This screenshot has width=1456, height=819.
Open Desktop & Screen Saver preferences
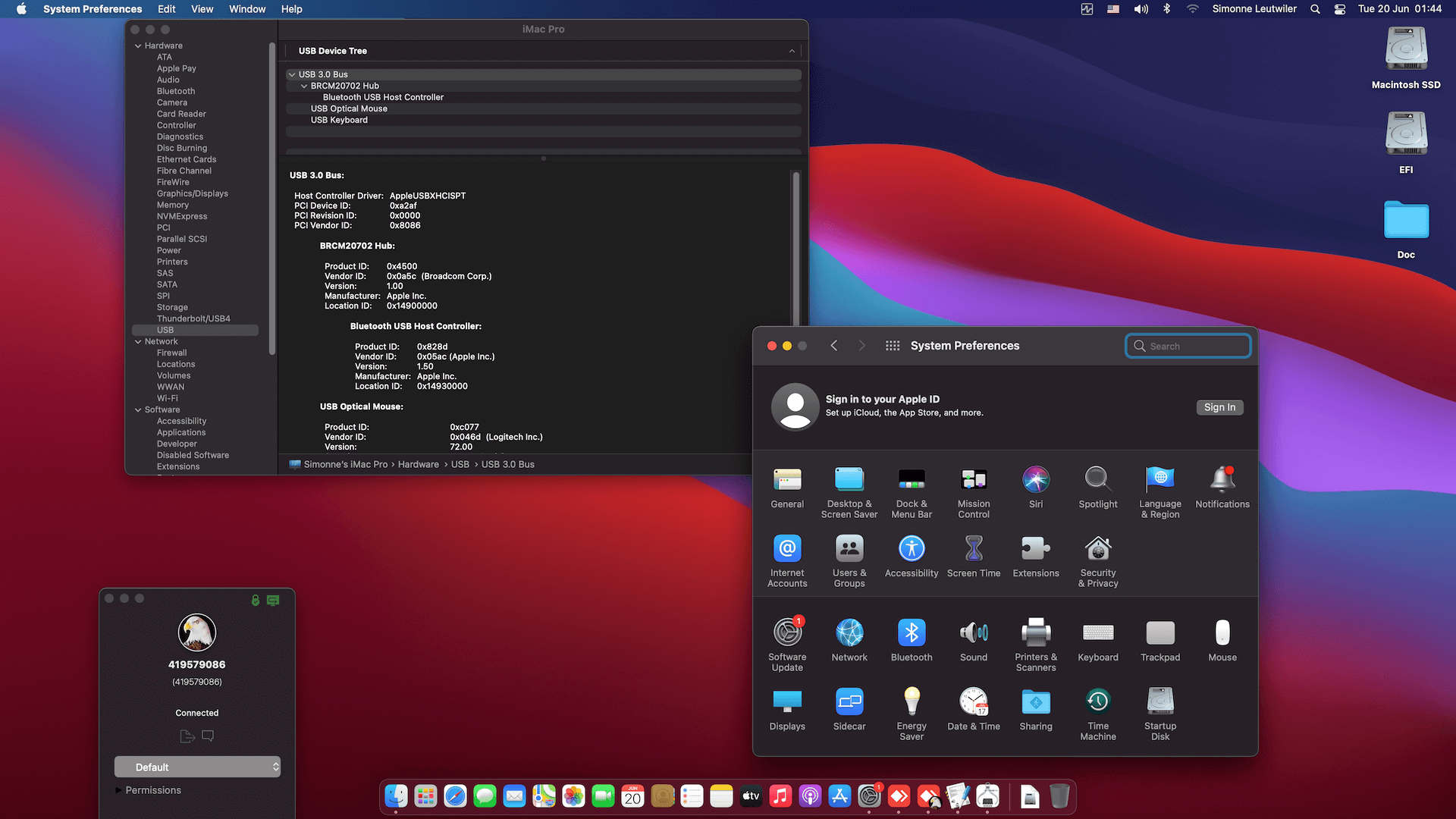pyautogui.click(x=849, y=492)
